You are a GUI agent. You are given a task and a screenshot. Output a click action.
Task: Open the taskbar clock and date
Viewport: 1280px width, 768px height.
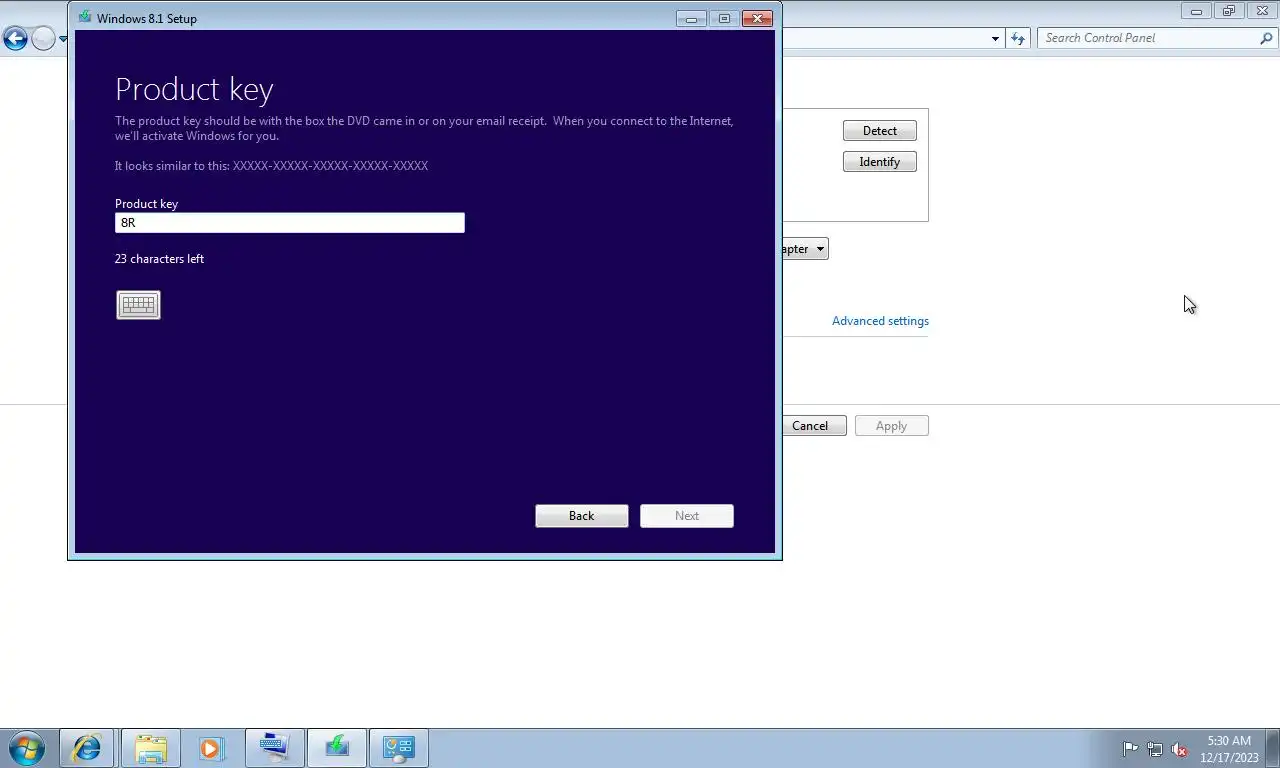pyautogui.click(x=1229, y=749)
